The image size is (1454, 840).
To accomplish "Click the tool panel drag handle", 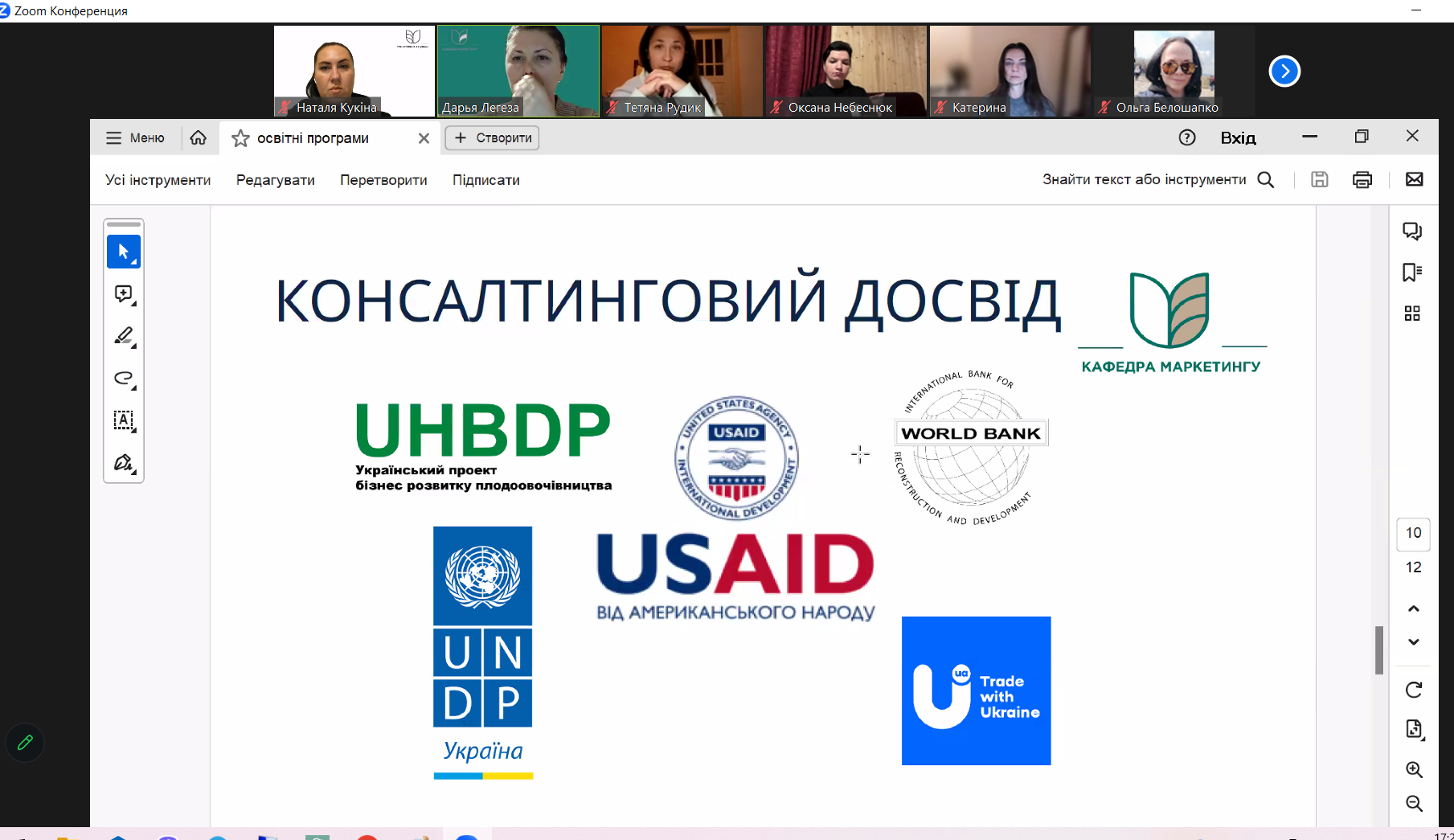I will [x=124, y=224].
